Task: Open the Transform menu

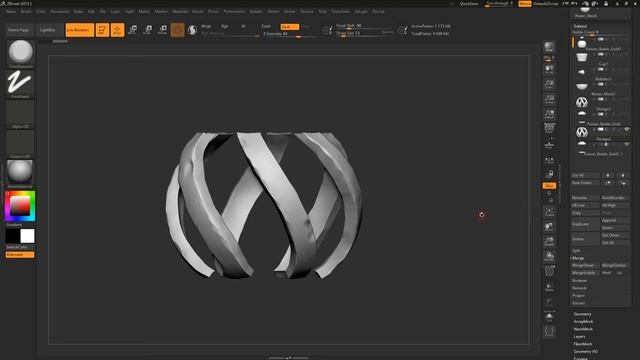Action: click(x=340, y=11)
